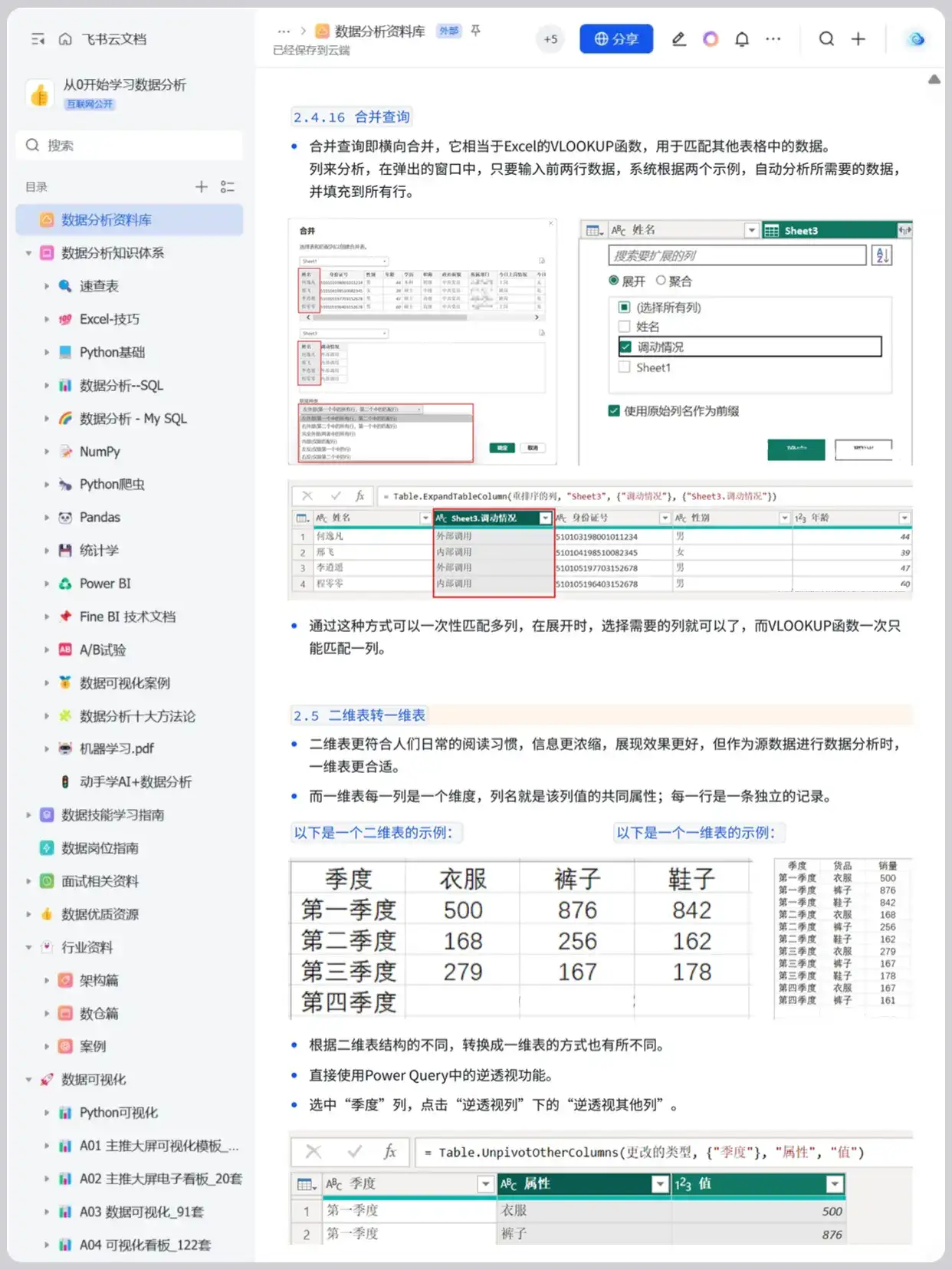Open notifications bell icon

point(741,39)
